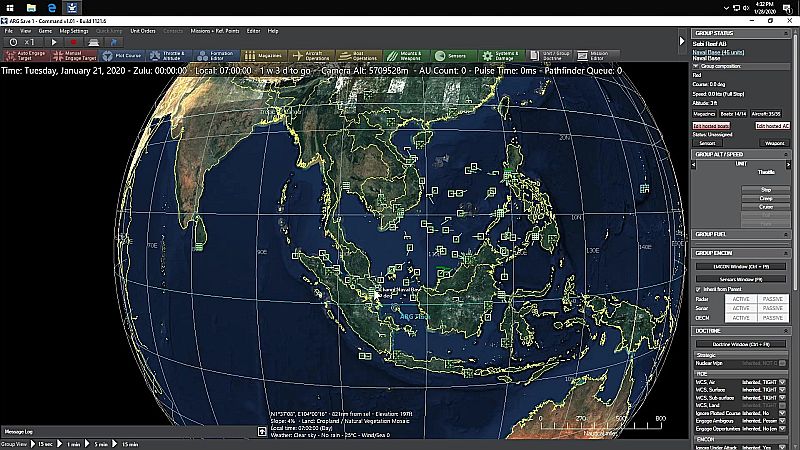Open the Magazines toolbar button
This screenshot has height=450, width=800.
point(264,56)
